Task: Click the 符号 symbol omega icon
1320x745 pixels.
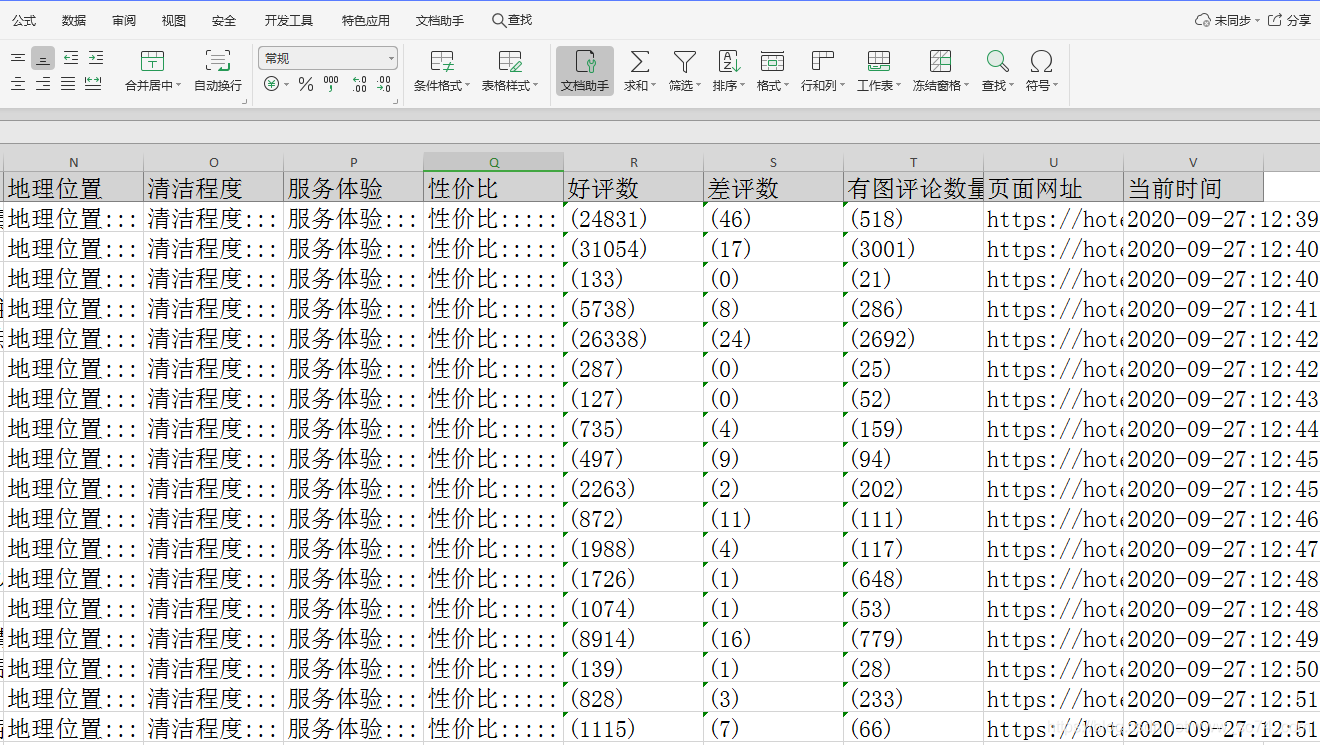Action: tap(1041, 61)
